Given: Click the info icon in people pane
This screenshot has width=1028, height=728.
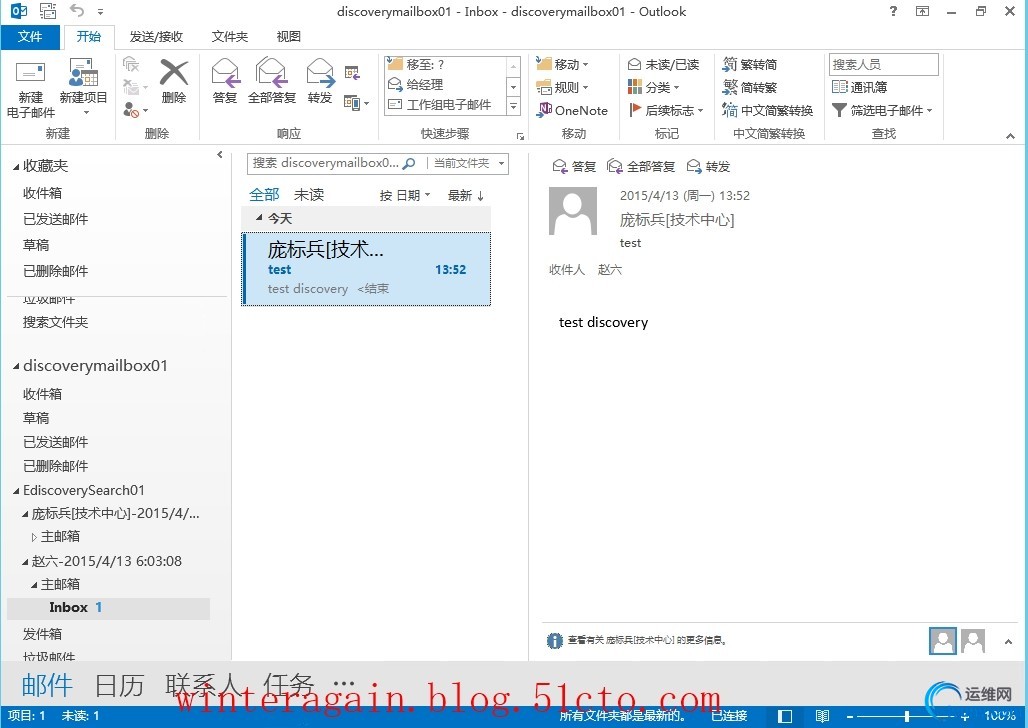Looking at the screenshot, I should (x=555, y=640).
